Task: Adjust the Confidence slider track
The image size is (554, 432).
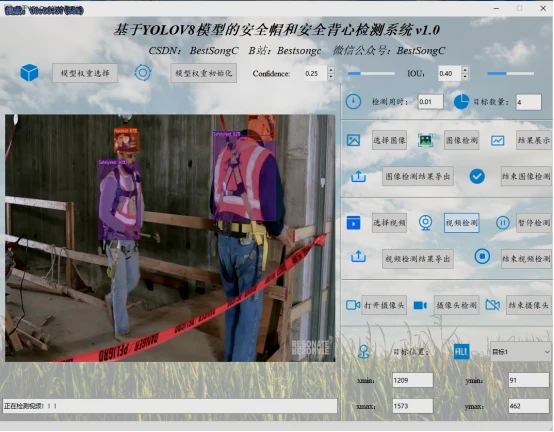Action: pos(371,73)
